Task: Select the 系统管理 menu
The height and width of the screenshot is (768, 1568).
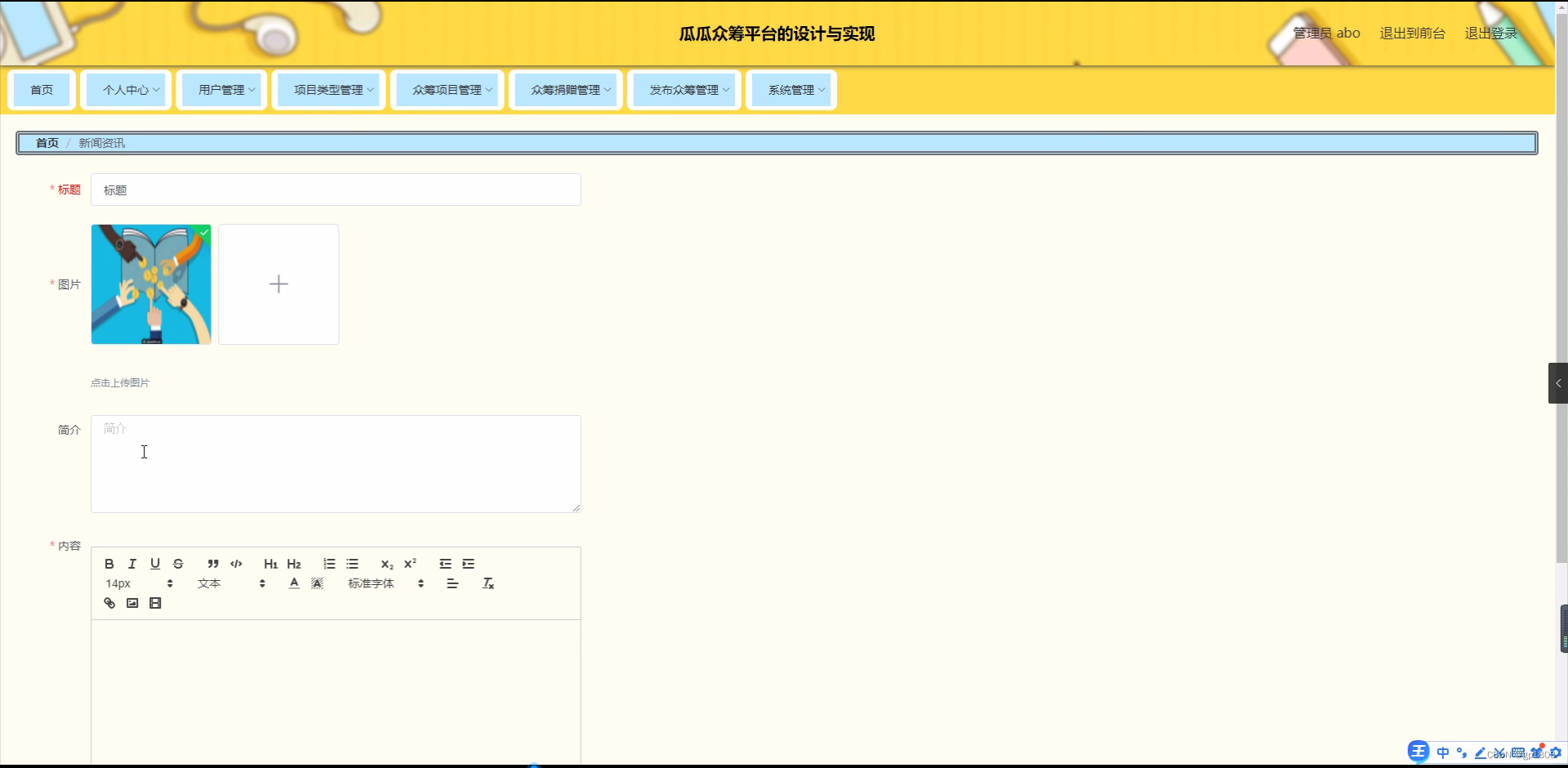Action: point(791,90)
